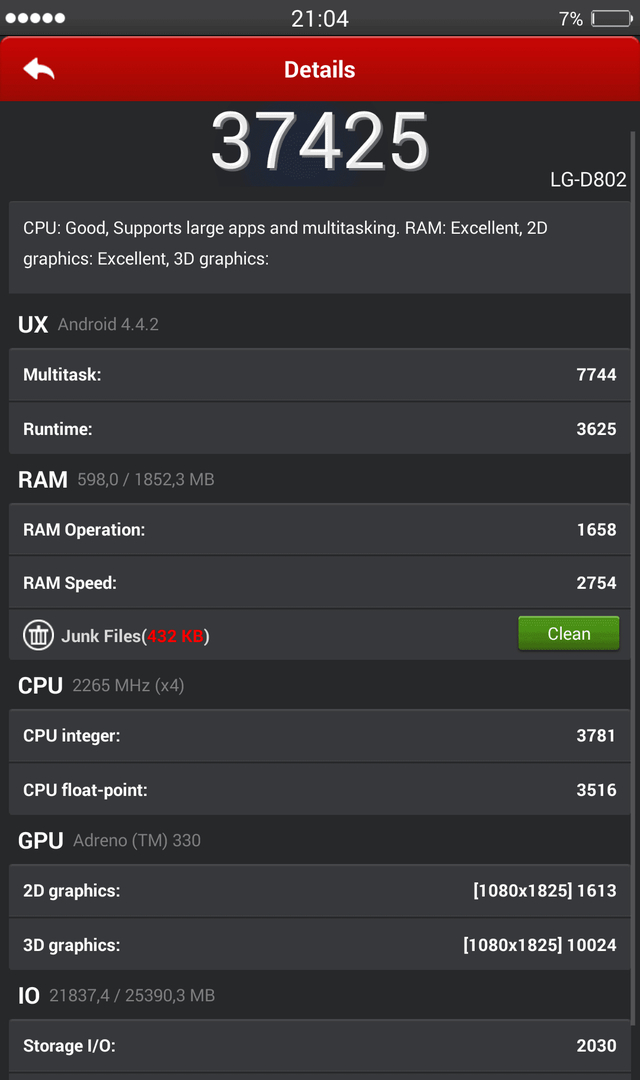Viewport: 640px width, 1080px height.
Task: Tap the back arrow icon
Action: click(39, 69)
